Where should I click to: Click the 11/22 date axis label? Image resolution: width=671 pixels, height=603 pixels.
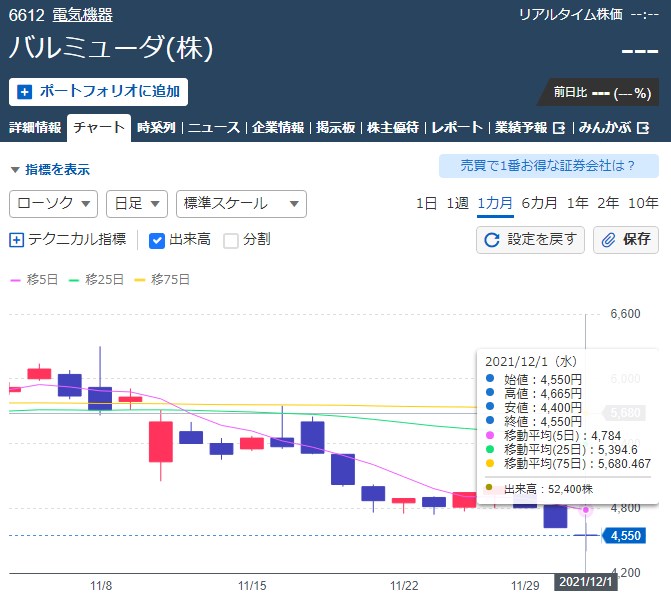(x=404, y=585)
